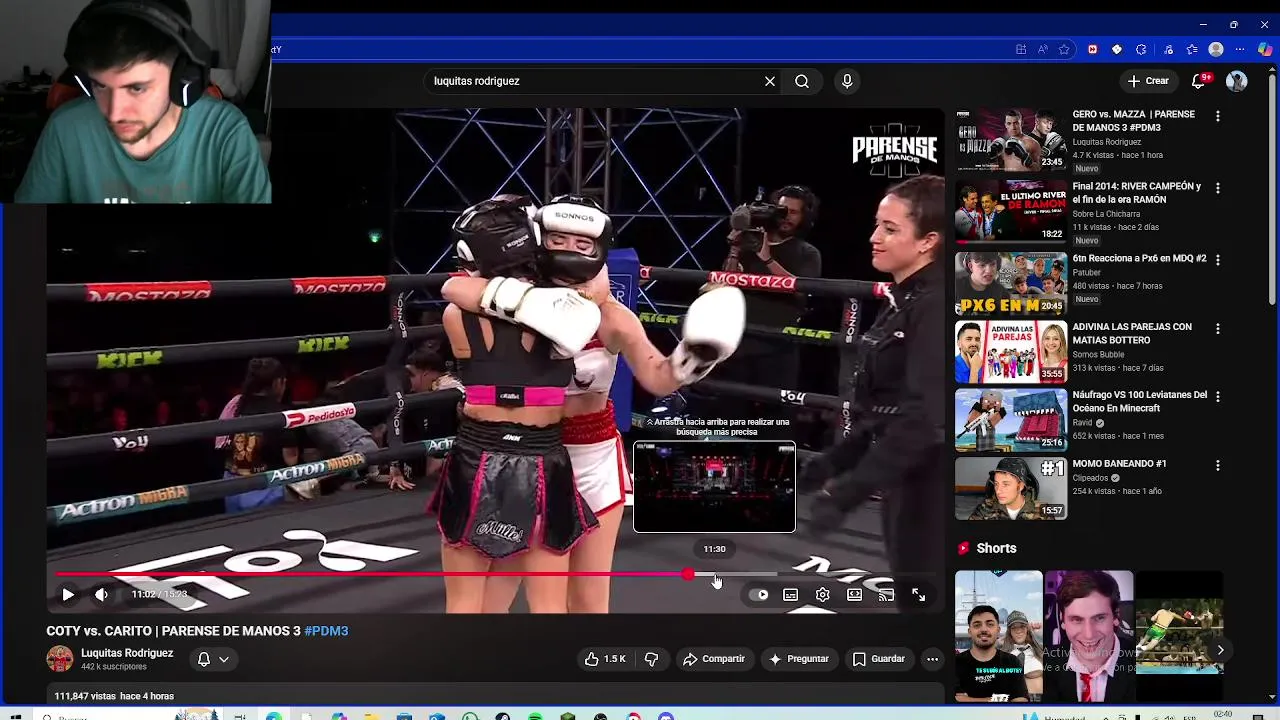Screen dimensions: 1280x720
Task: Enter fullscreen mode
Action: pos(918,594)
